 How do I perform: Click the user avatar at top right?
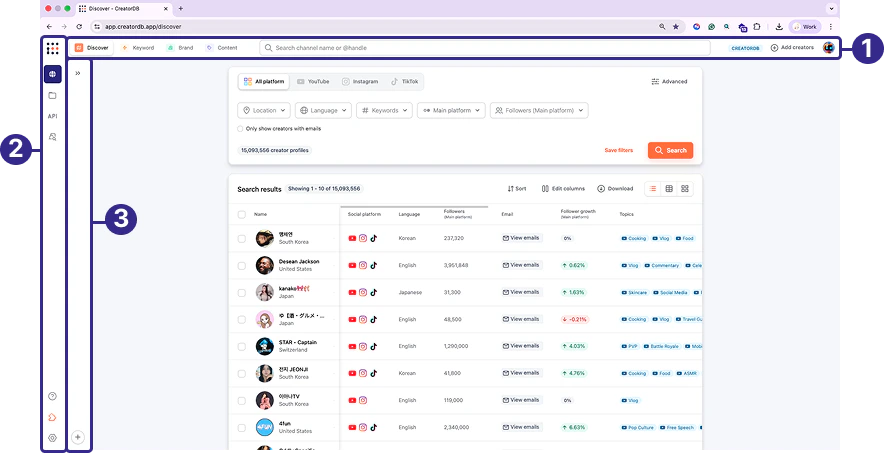828,48
